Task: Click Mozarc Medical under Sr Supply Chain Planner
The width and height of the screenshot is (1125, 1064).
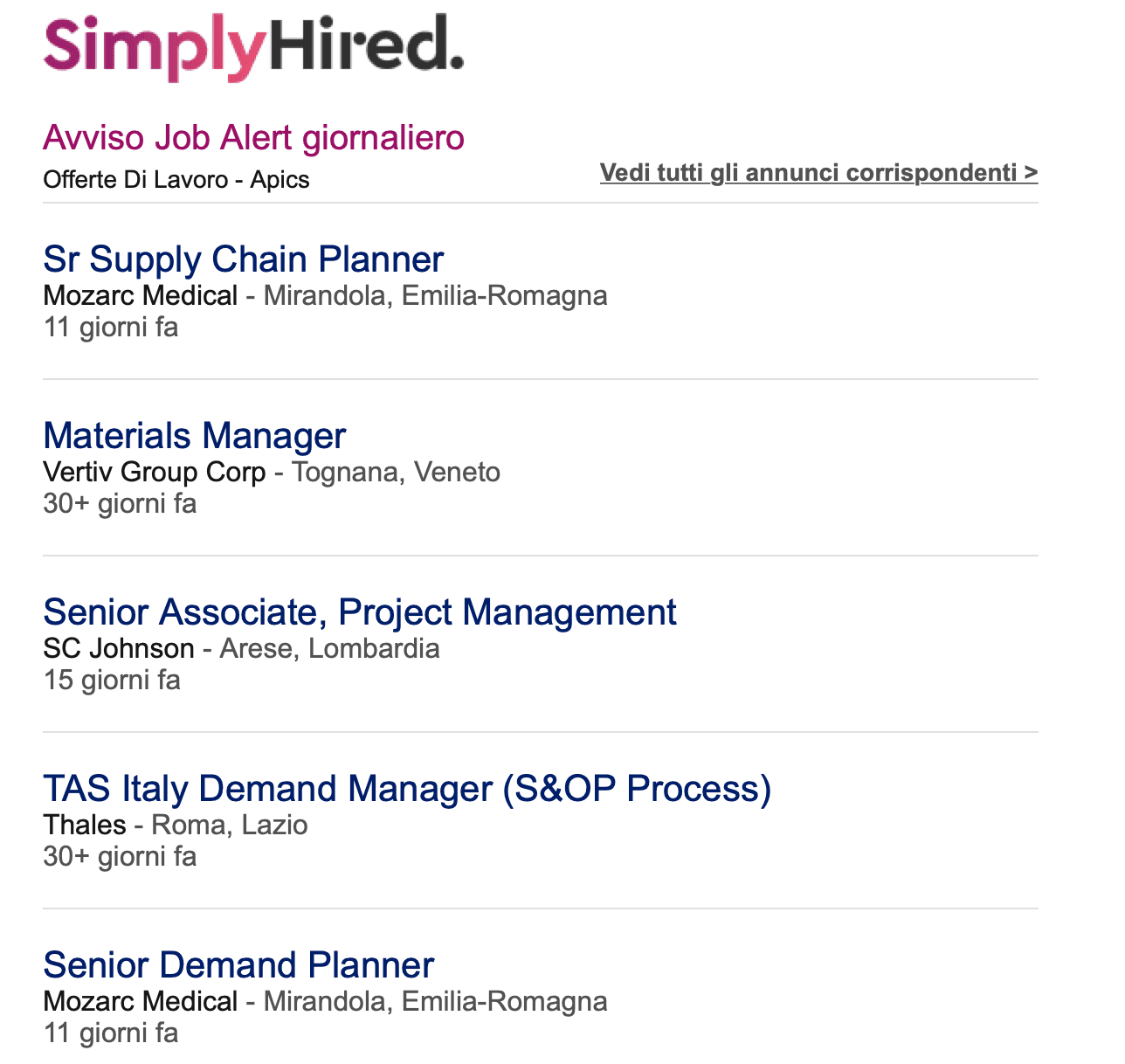Action: (140, 296)
